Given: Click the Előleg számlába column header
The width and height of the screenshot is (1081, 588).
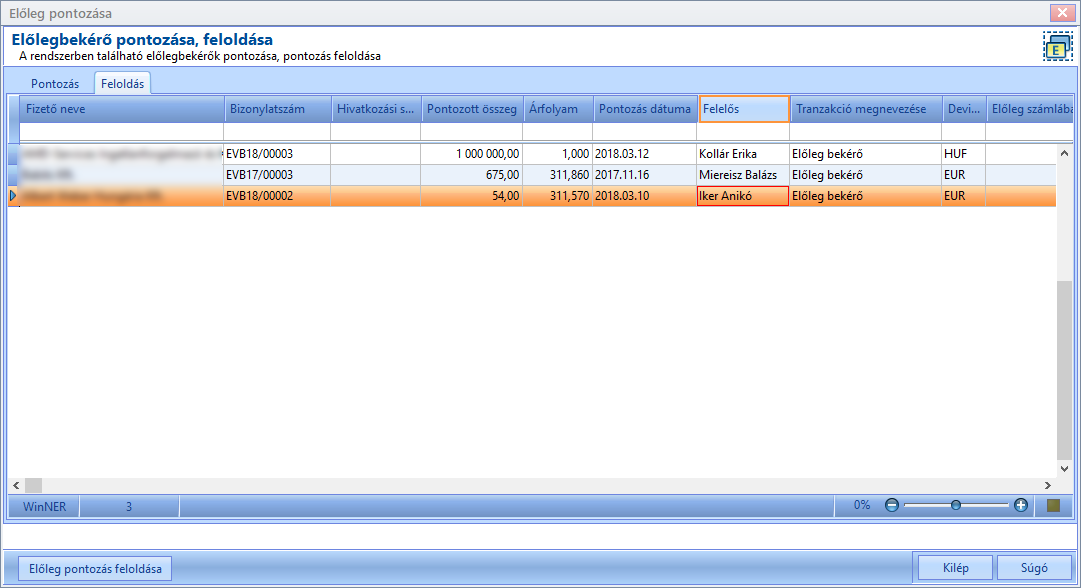Looking at the screenshot, I should tap(1029, 109).
